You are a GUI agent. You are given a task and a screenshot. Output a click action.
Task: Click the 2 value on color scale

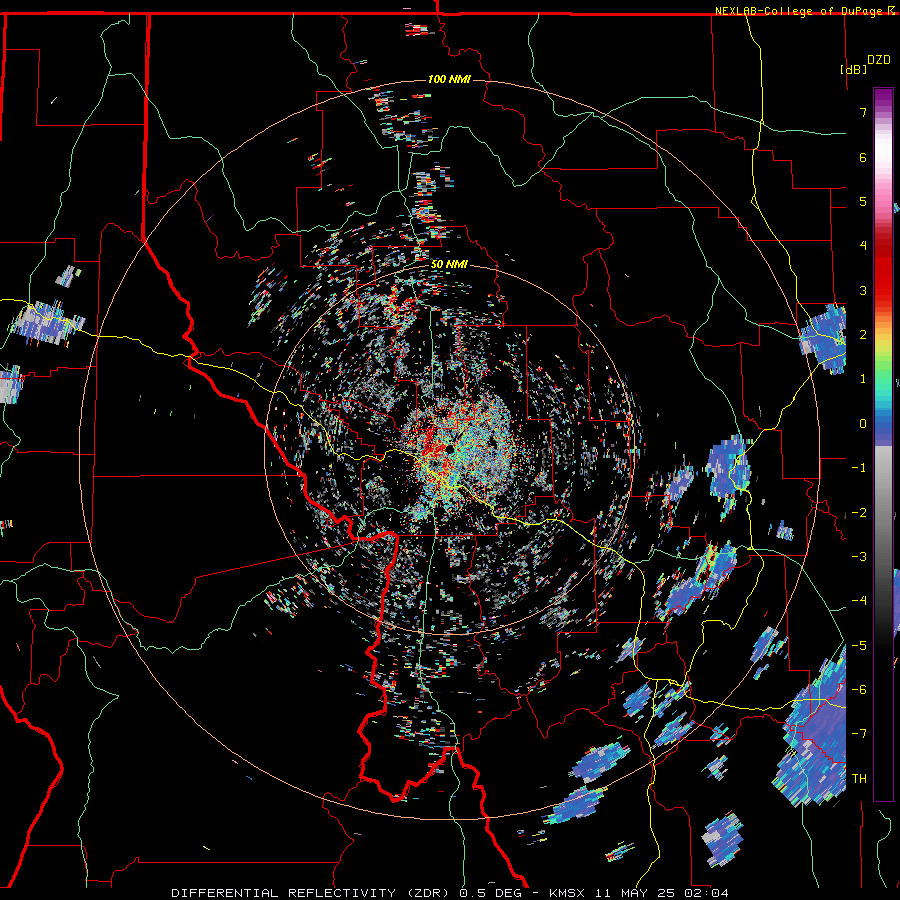pos(863,335)
